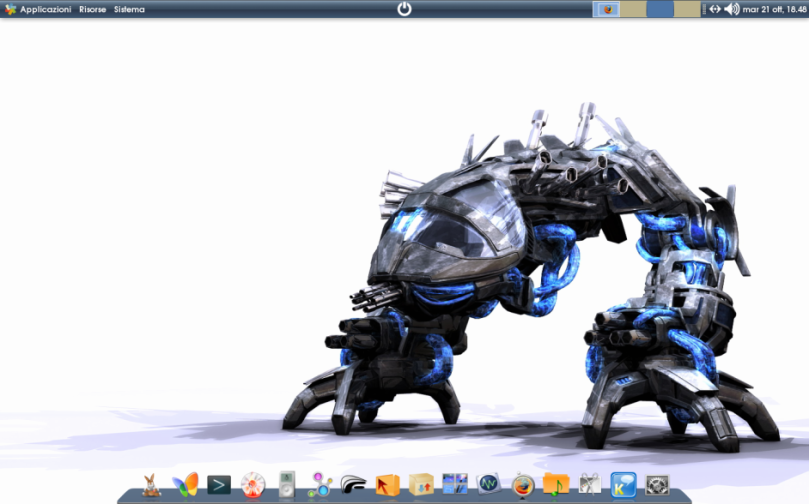Open the Sistema menu
809x504 pixels.
pyautogui.click(x=129, y=9)
